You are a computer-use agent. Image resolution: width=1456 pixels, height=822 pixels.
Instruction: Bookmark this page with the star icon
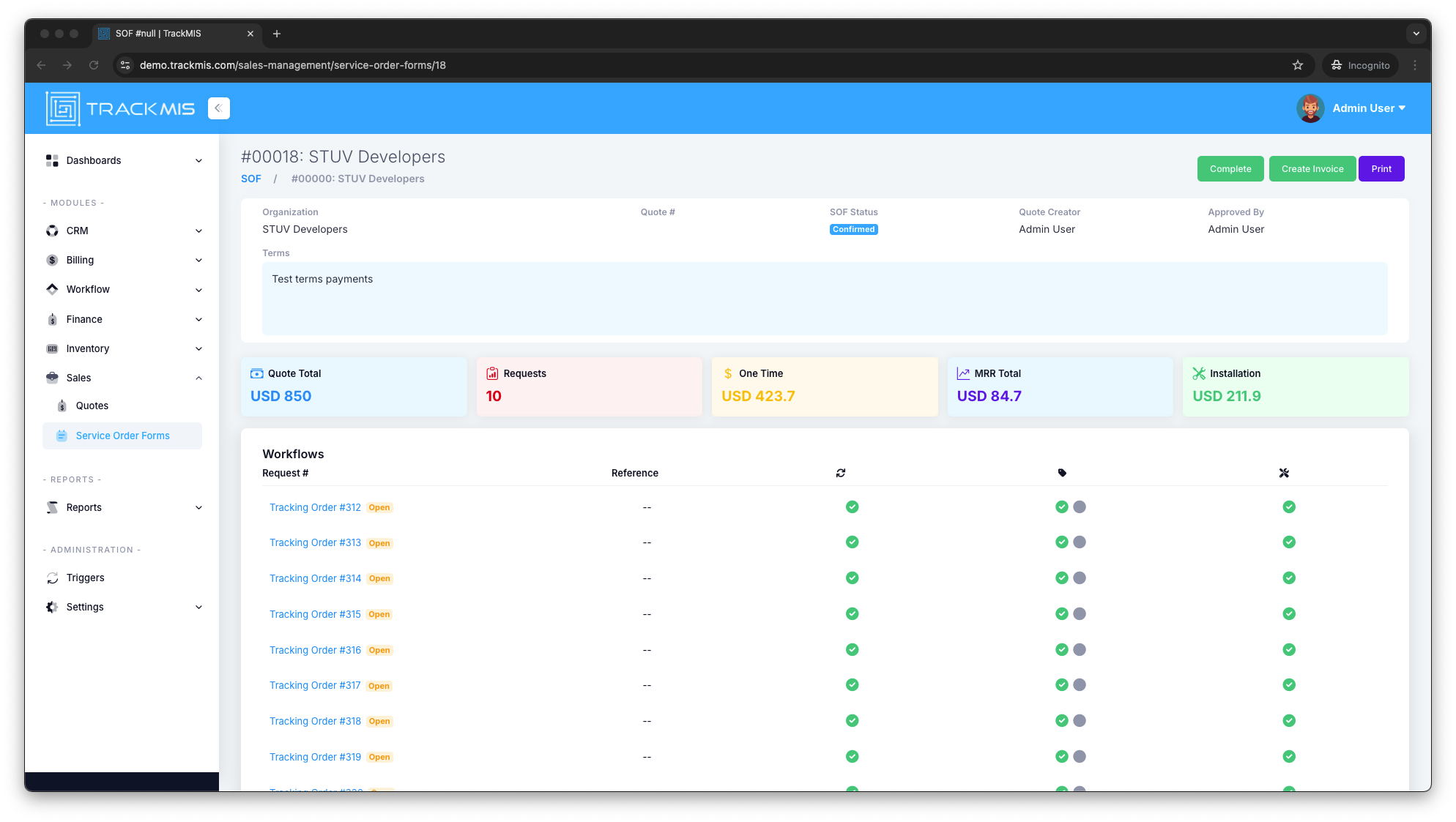[1298, 65]
